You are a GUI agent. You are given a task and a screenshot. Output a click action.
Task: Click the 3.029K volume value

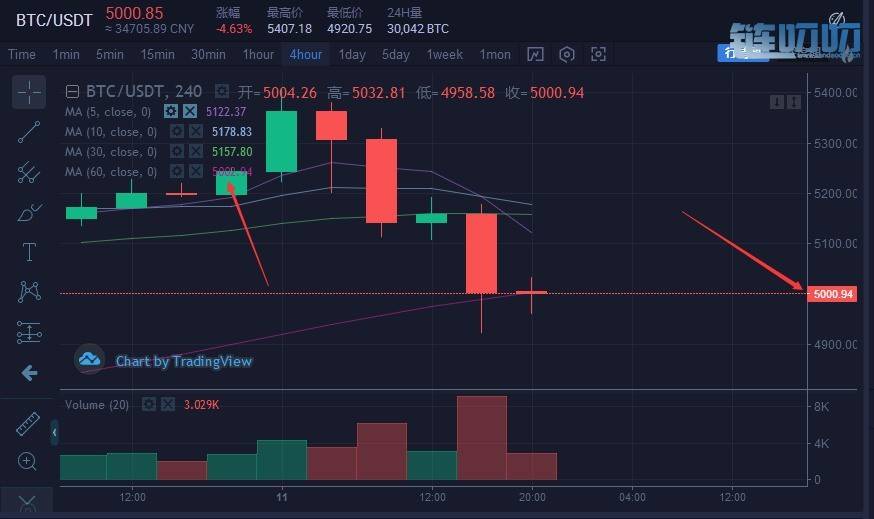tap(201, 405)
